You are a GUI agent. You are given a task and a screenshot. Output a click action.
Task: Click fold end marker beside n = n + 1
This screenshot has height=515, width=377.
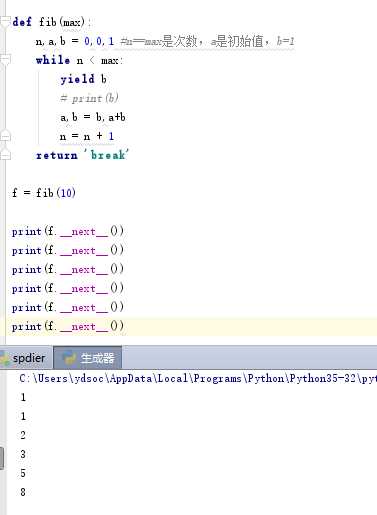[x=5, y=136]
